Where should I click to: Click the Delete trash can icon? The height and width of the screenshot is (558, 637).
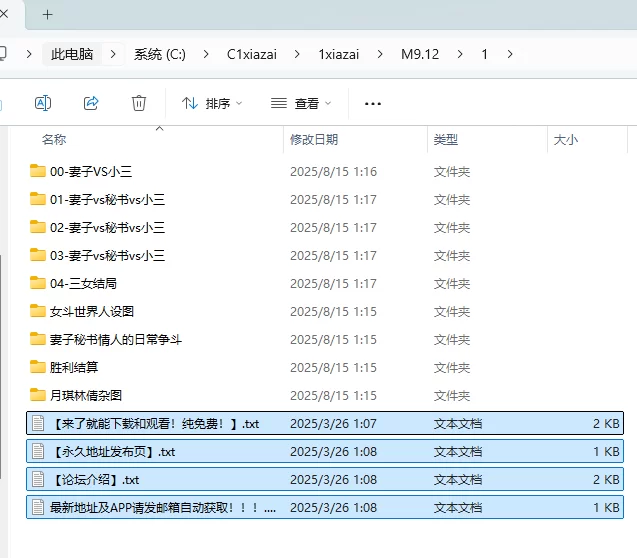coord(139,103)
